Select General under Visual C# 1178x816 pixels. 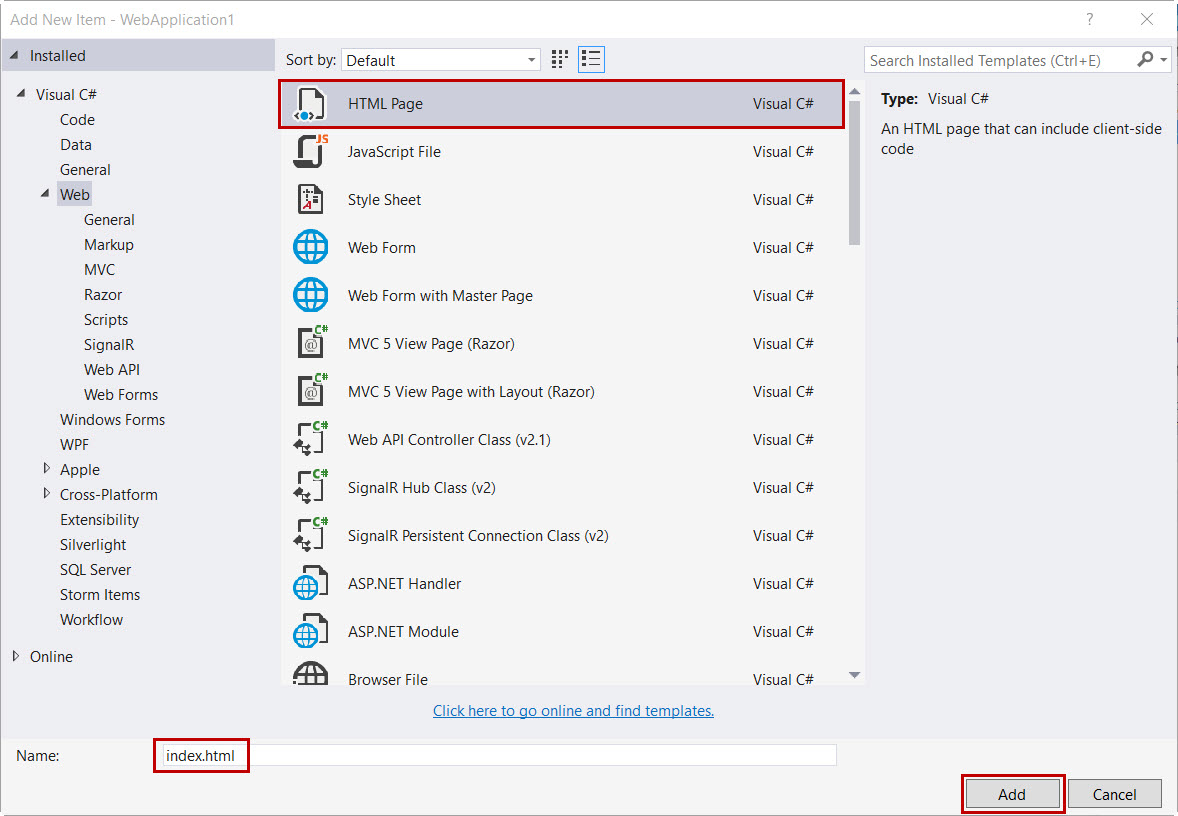[x=85, y=170]
